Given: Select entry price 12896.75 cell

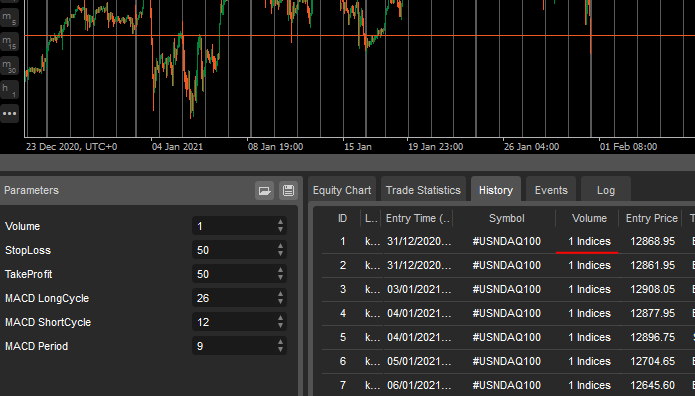Looking at the screenshot, I should [652, 337].
